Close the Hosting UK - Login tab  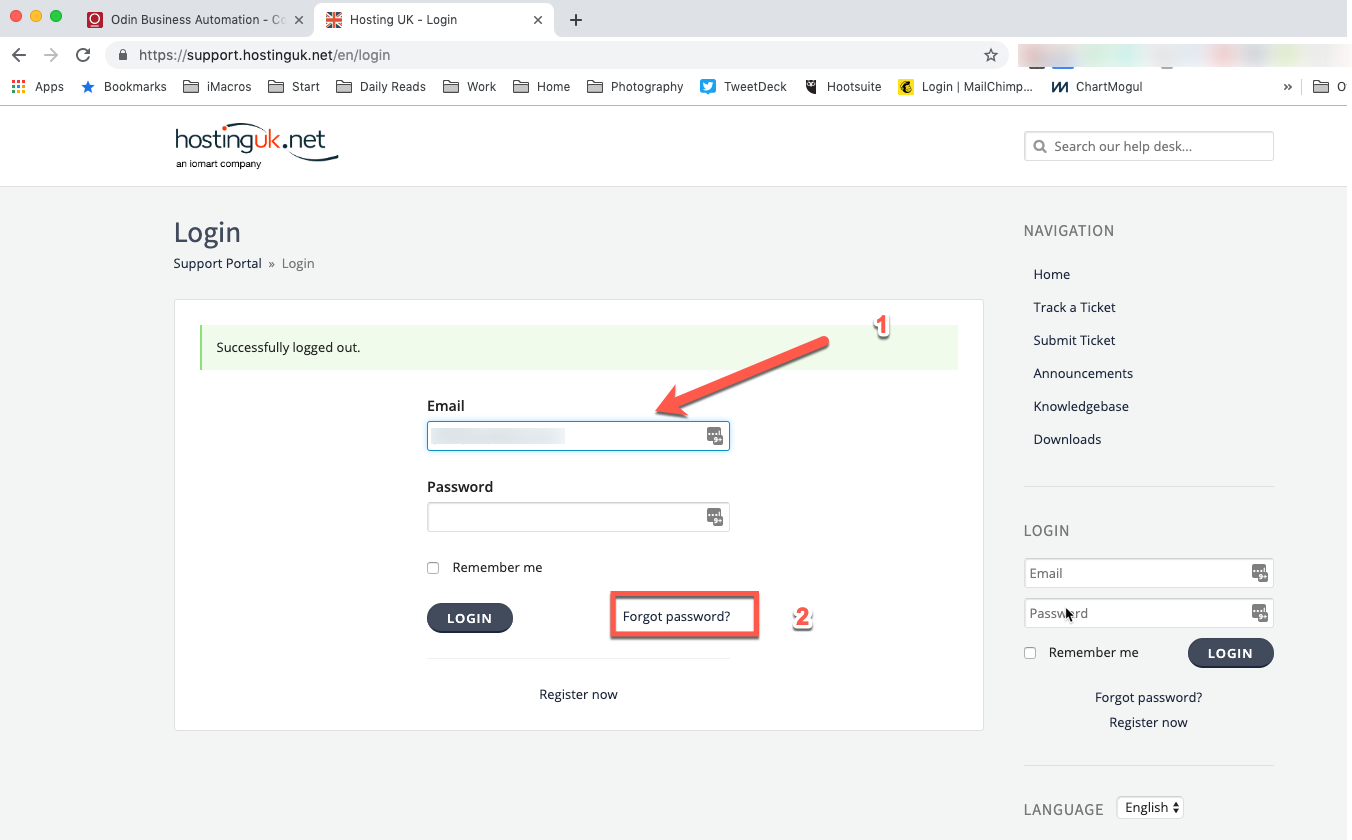click(x=538, y=20)
